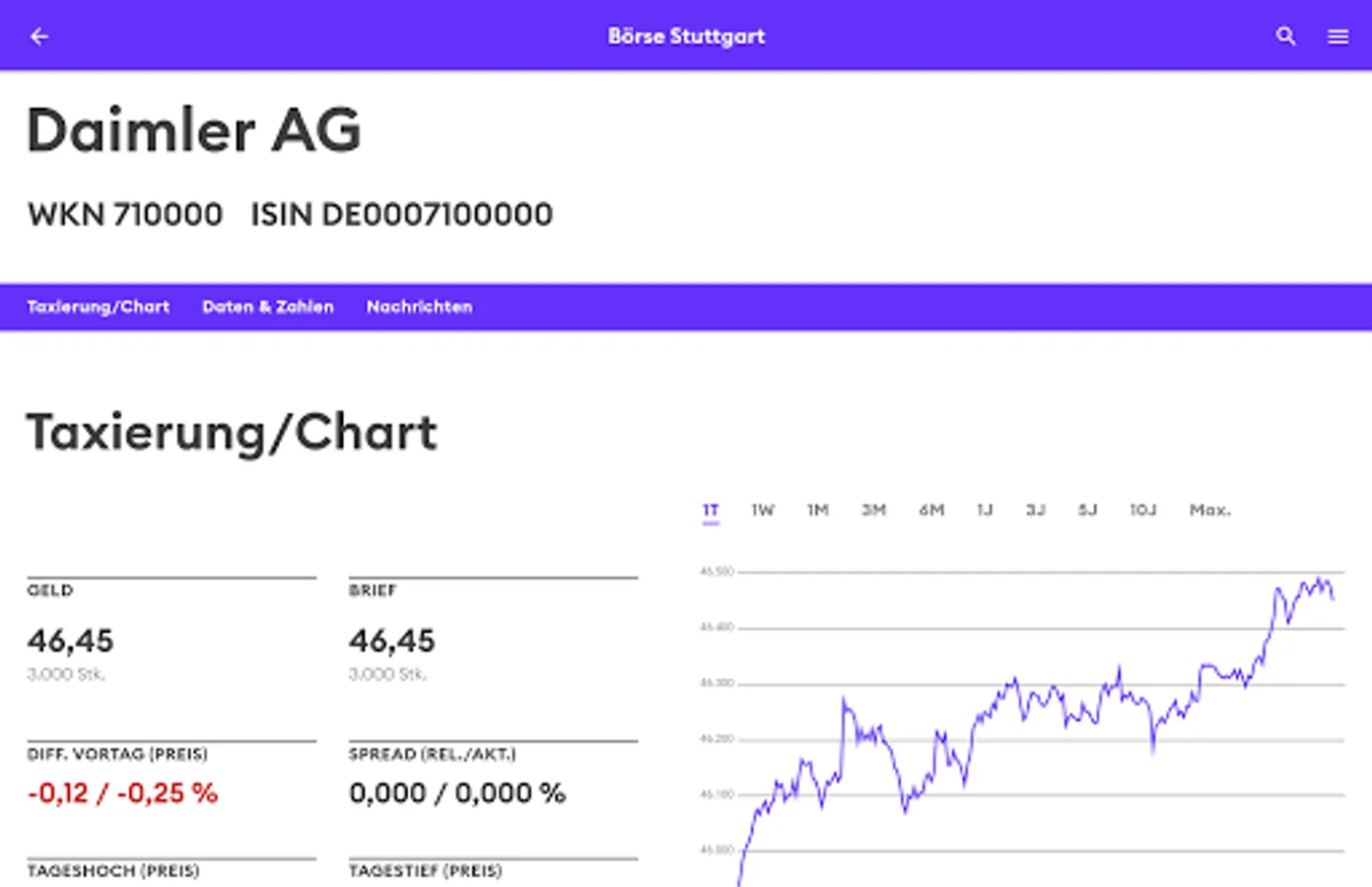1372x887 pixels.
Task: Select the 5J chart range
Action: (x=1087, y=510)
